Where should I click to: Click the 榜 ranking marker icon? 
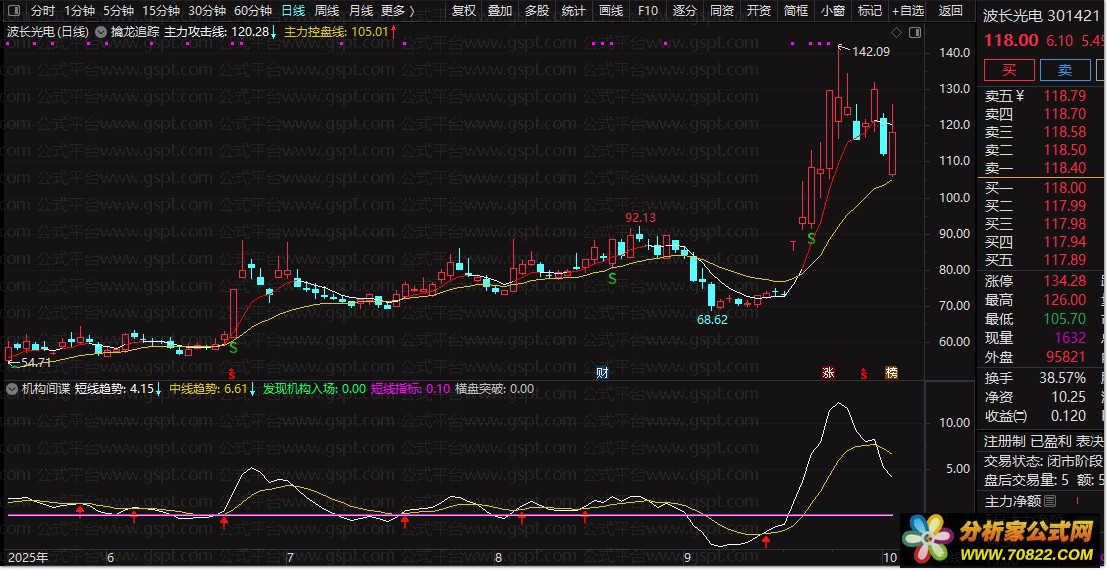[891, 373]
